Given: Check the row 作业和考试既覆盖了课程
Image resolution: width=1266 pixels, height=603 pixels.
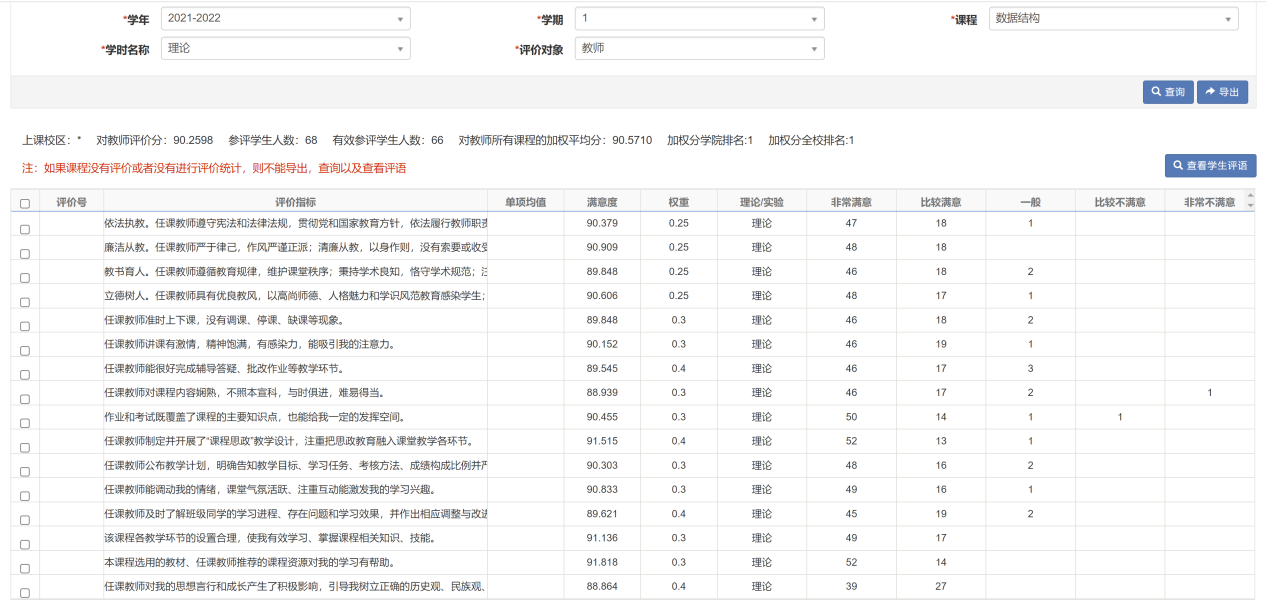Looking at the screenshot, I should click(25, 423).
